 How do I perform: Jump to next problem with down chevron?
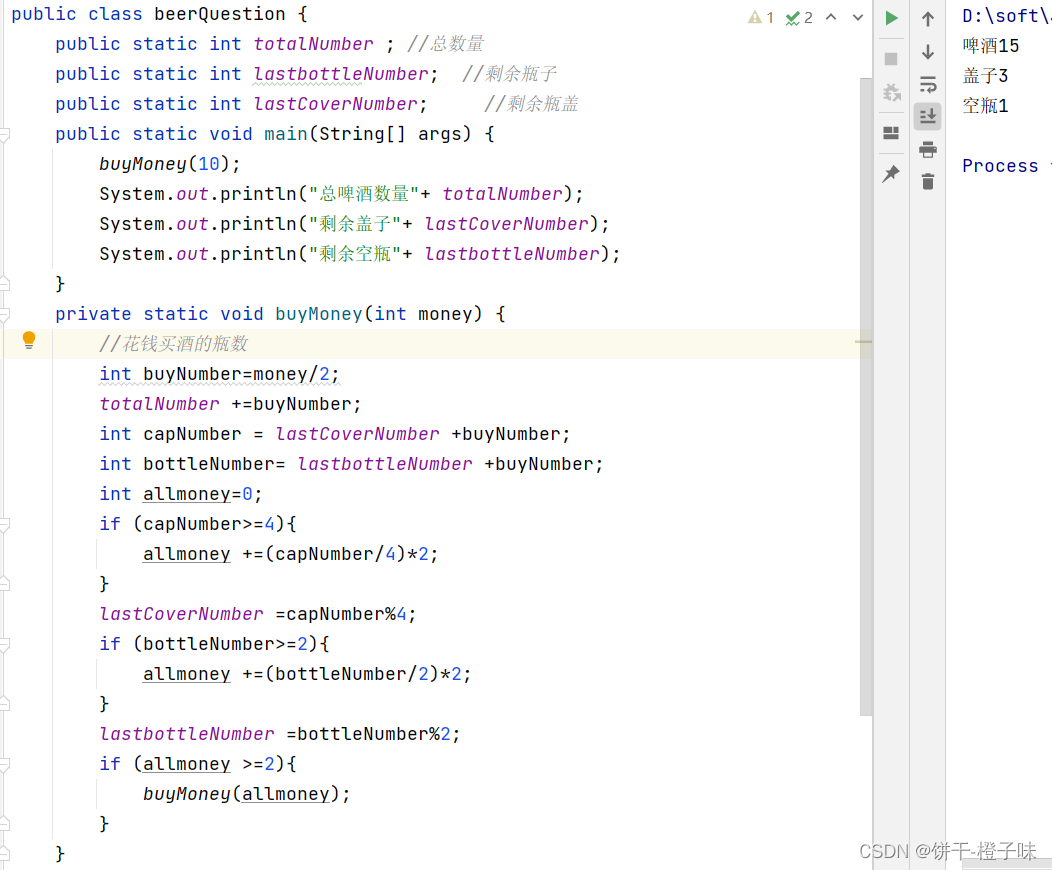point(857,17)
